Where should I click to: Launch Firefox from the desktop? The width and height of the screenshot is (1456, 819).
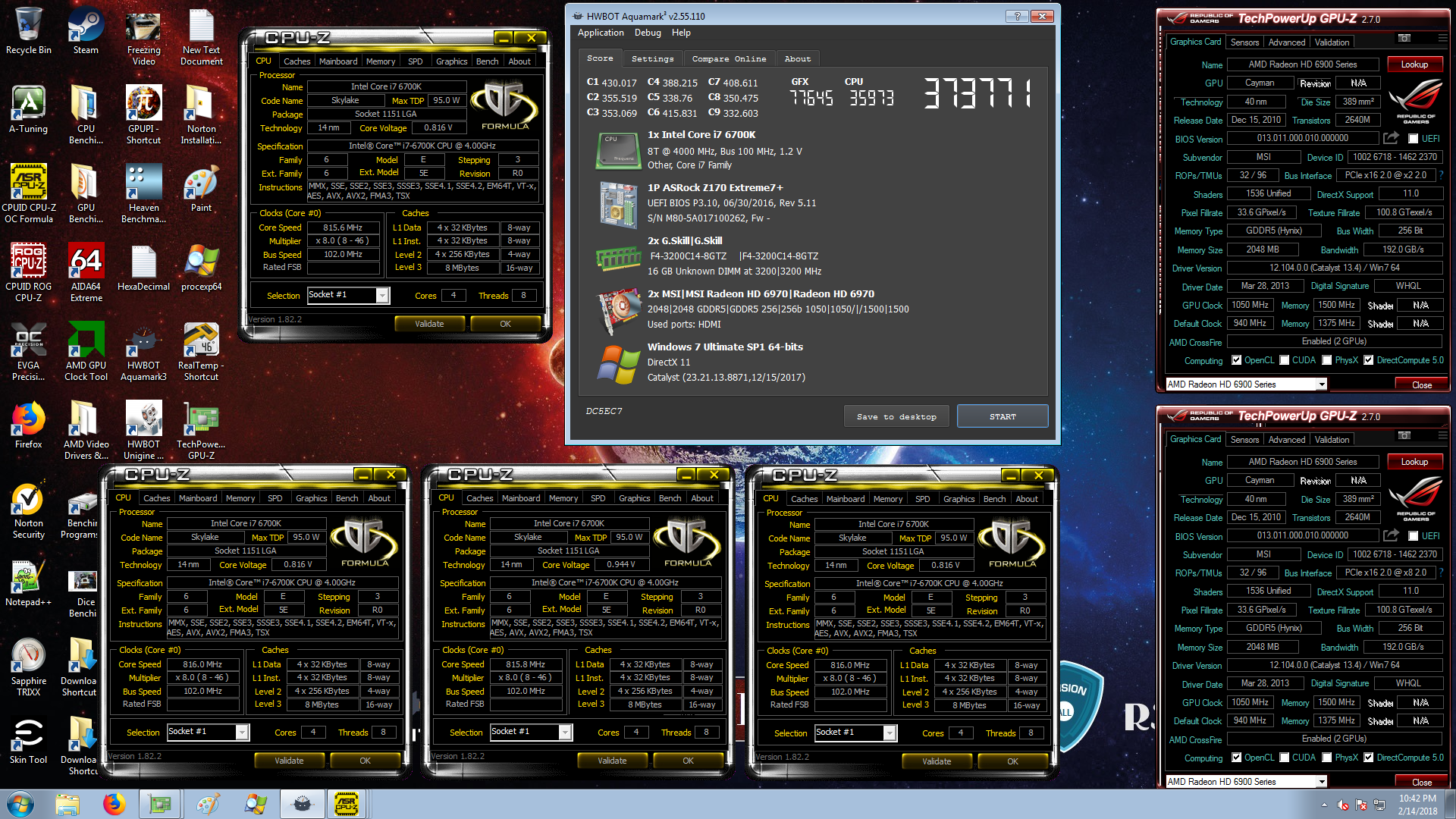[29, 425]
